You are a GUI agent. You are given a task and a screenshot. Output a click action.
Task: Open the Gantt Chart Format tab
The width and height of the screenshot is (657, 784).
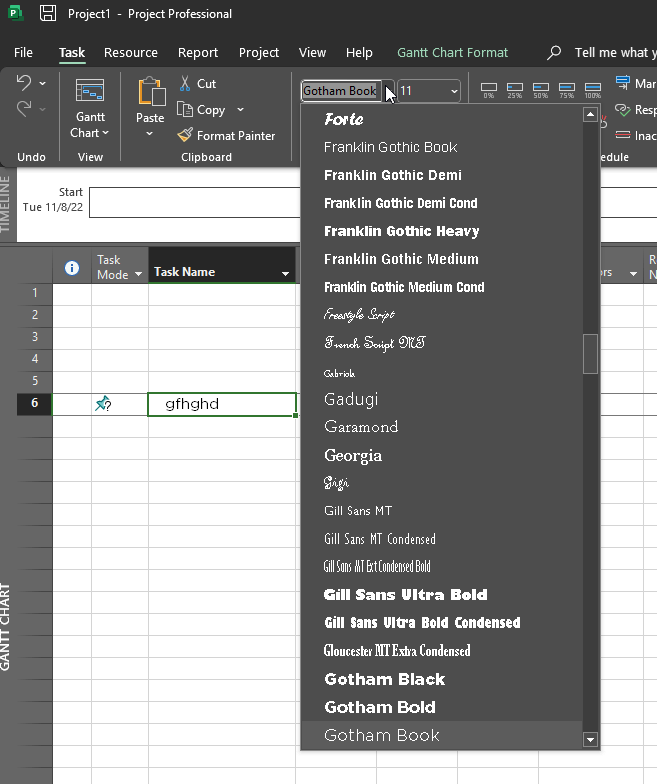(452, 52)
